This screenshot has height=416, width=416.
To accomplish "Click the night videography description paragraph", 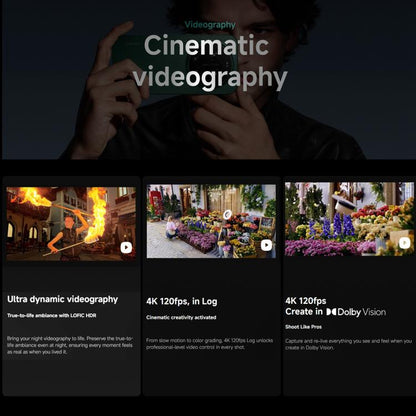I will coord(70,345).
